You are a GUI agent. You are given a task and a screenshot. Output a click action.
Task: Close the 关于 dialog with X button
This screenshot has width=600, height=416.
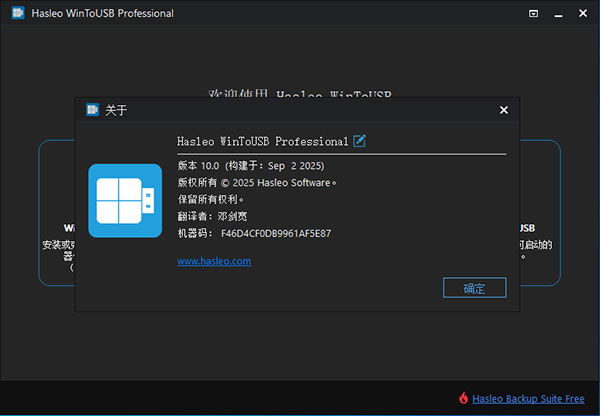coord(505,110)
